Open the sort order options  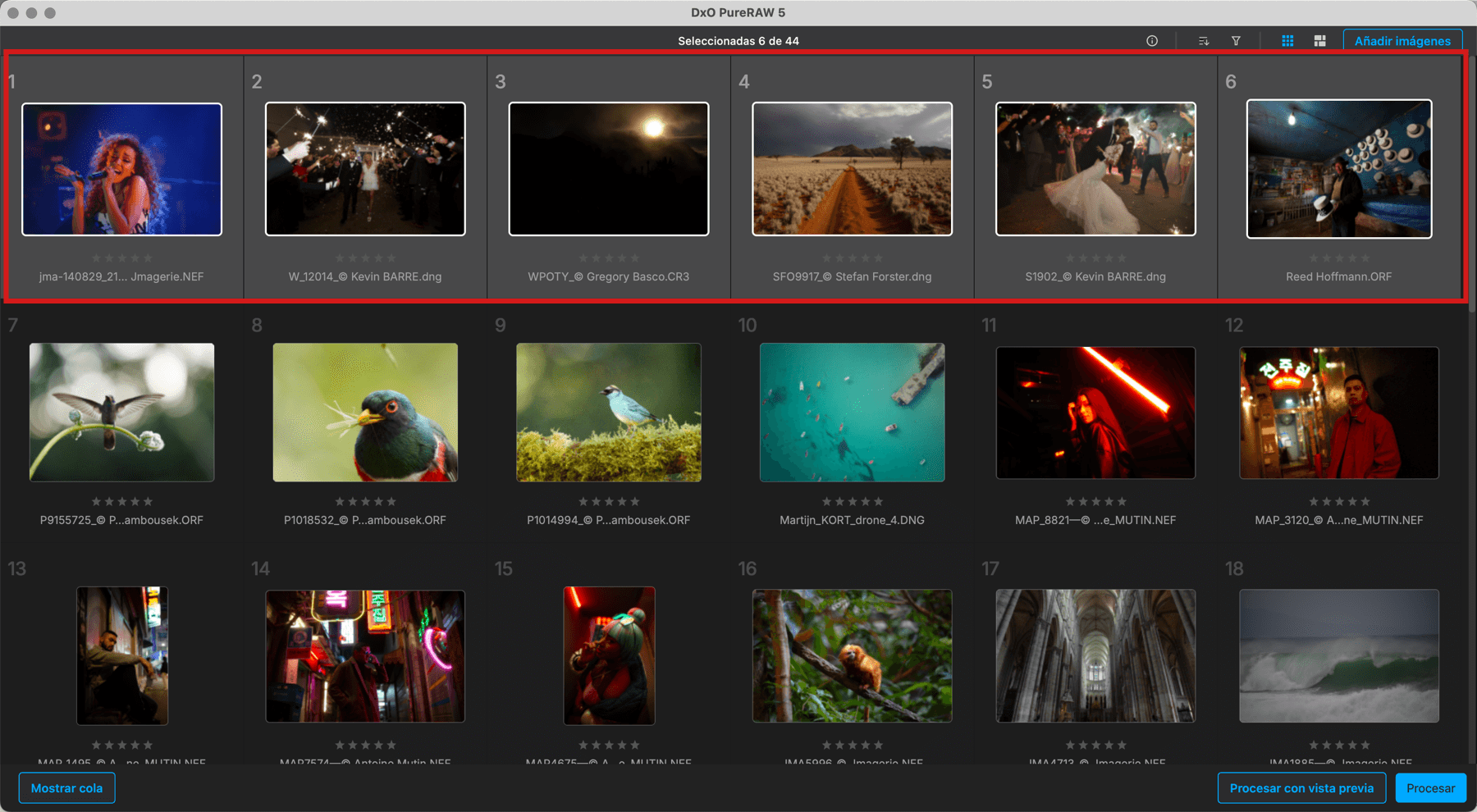1203,41
